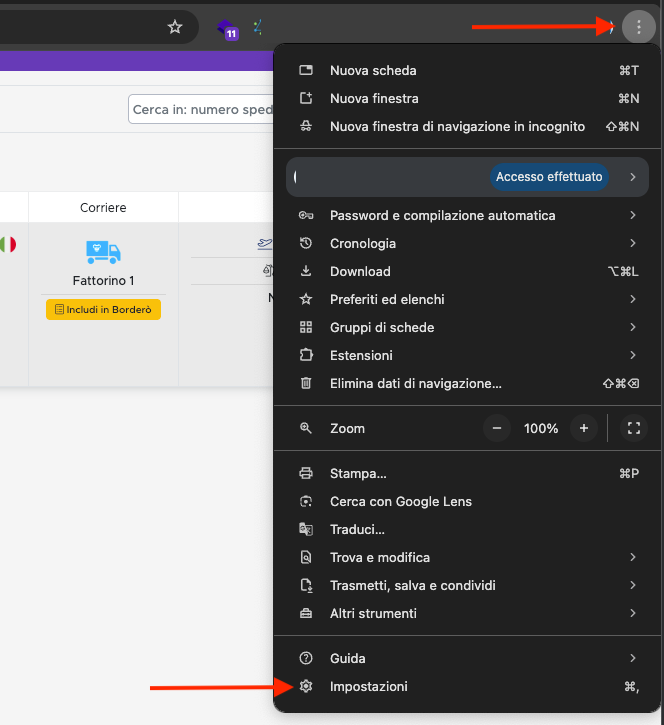Open Nuova finestra di navigazione in incognito
This screenshot has width=664, height=725.
(x=467, y=126)
